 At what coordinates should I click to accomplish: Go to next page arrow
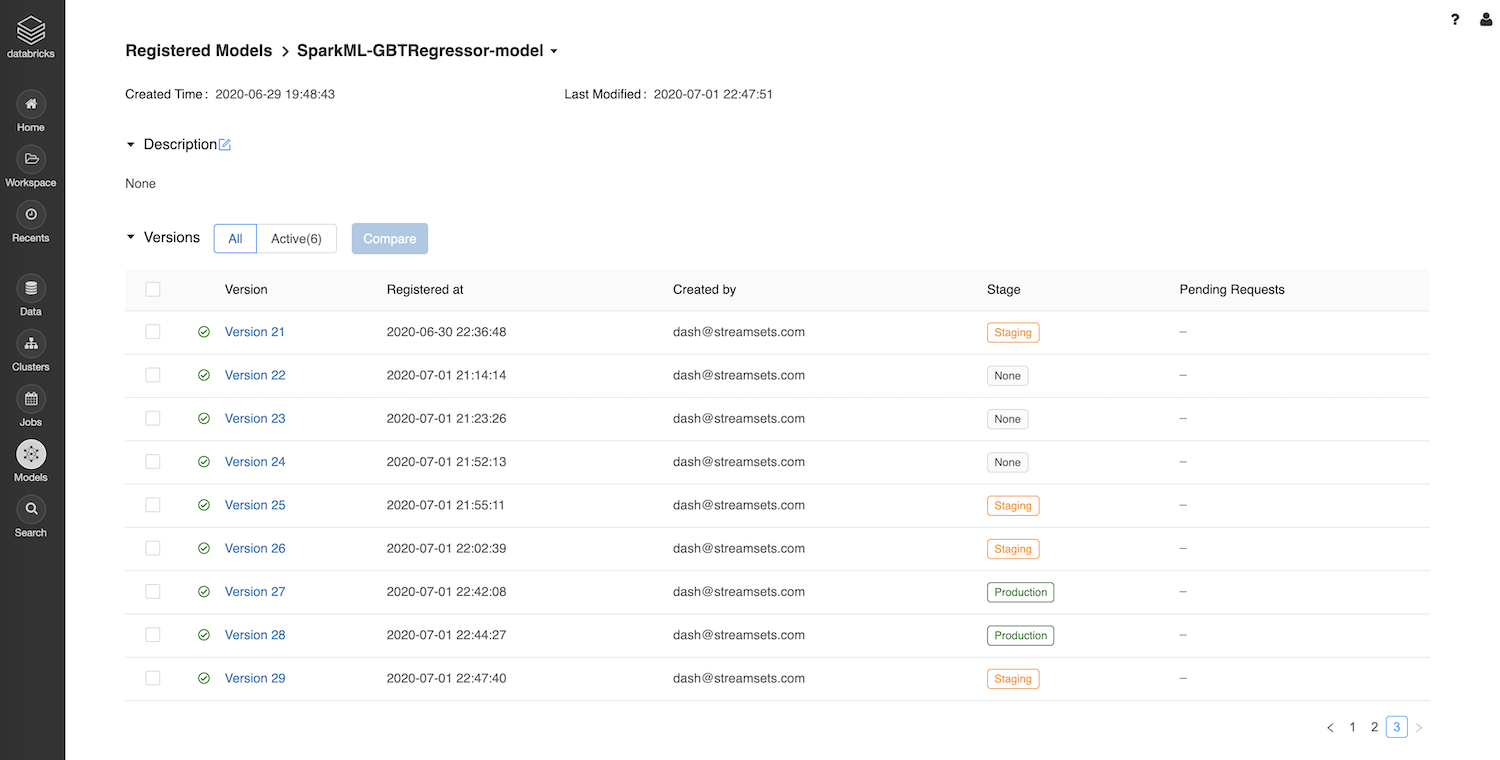[1419, 728]
